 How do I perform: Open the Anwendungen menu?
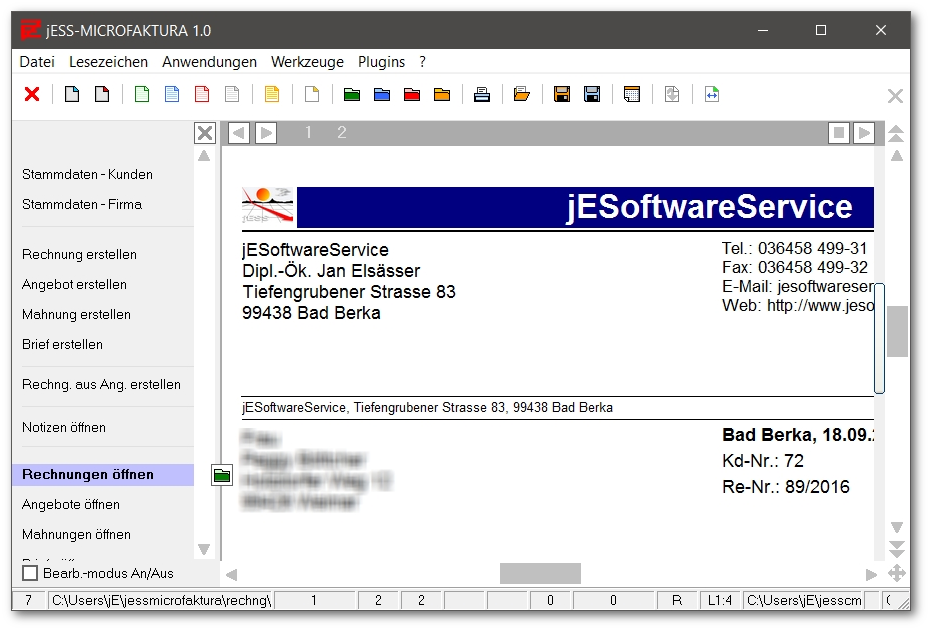(209, 62)
